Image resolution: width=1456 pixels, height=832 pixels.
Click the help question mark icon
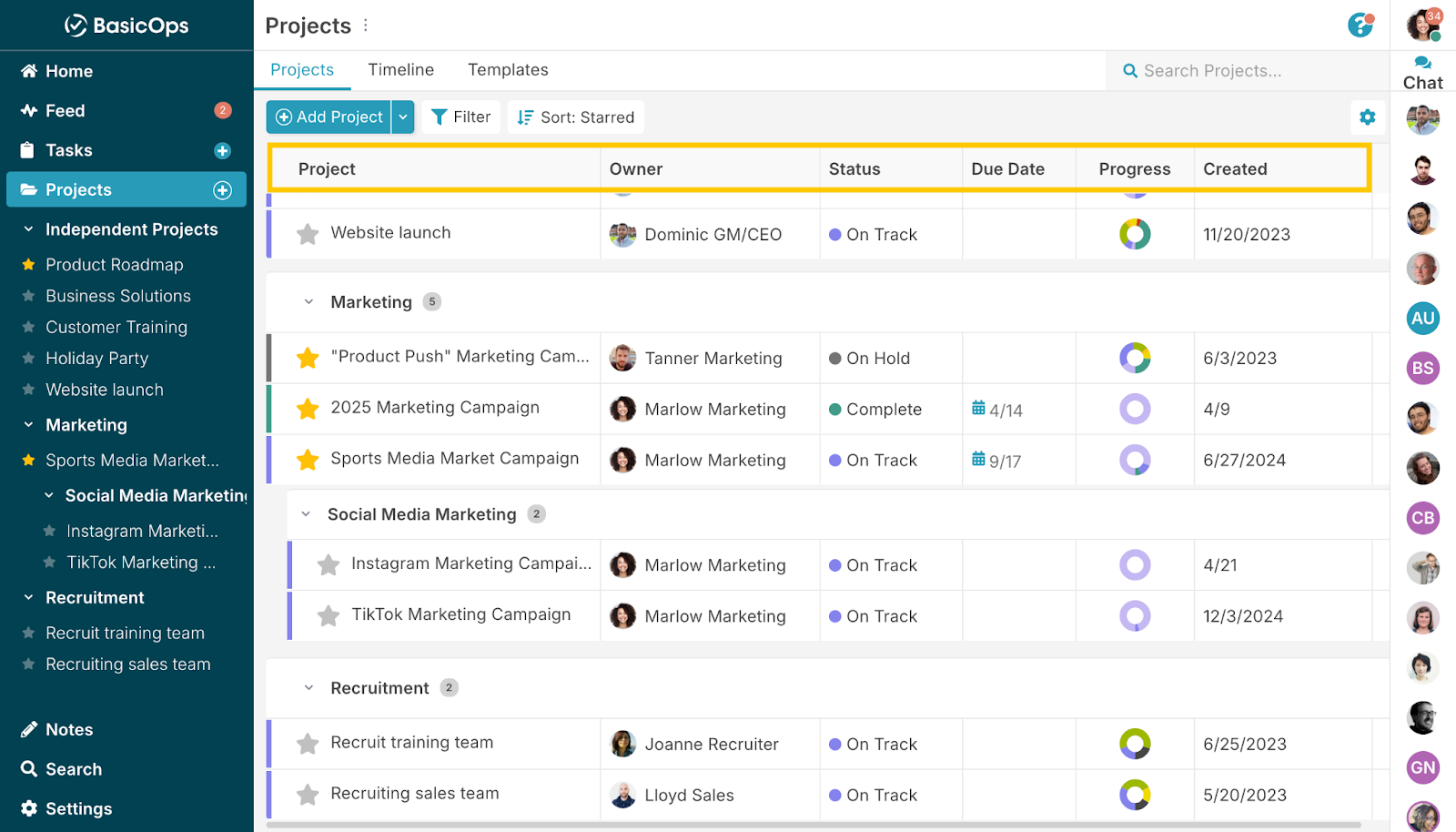click(1360, 25)
